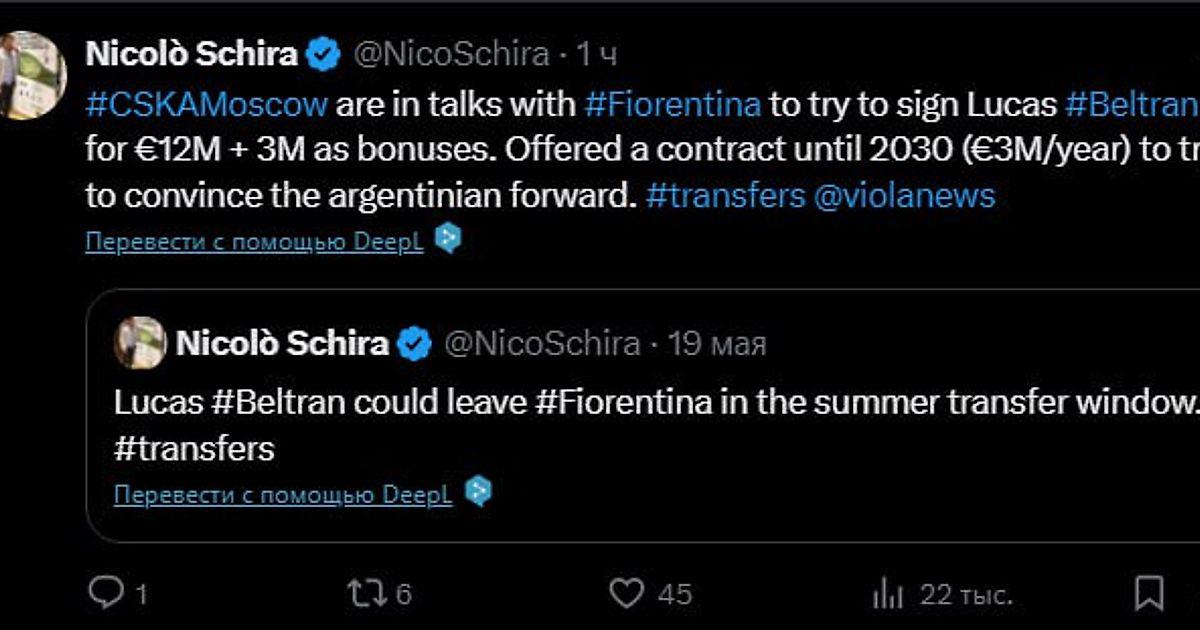Click the DeepL logo under main tweet

coord(448,240)
